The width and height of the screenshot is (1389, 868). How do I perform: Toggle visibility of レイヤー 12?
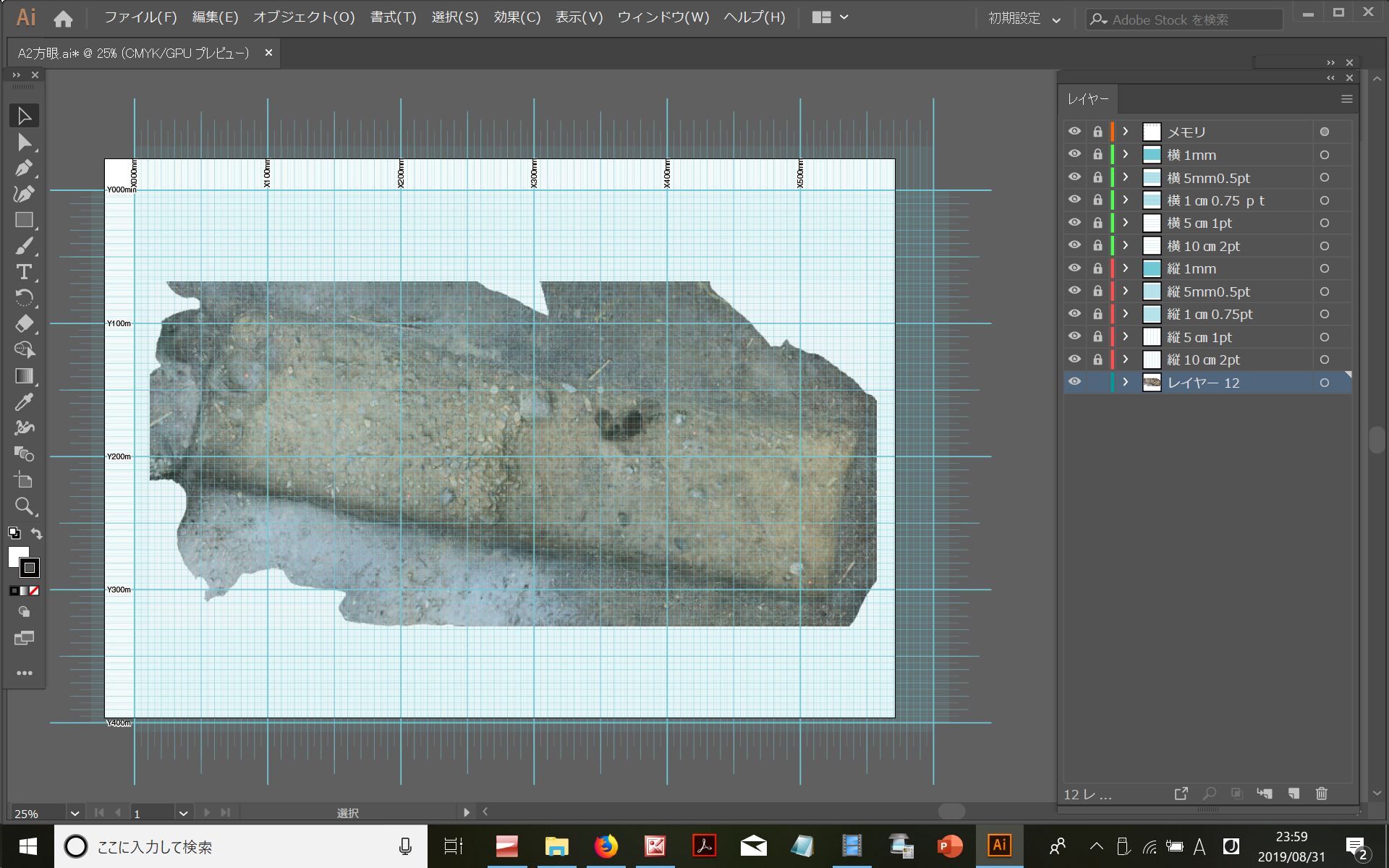click(1074, 382)
